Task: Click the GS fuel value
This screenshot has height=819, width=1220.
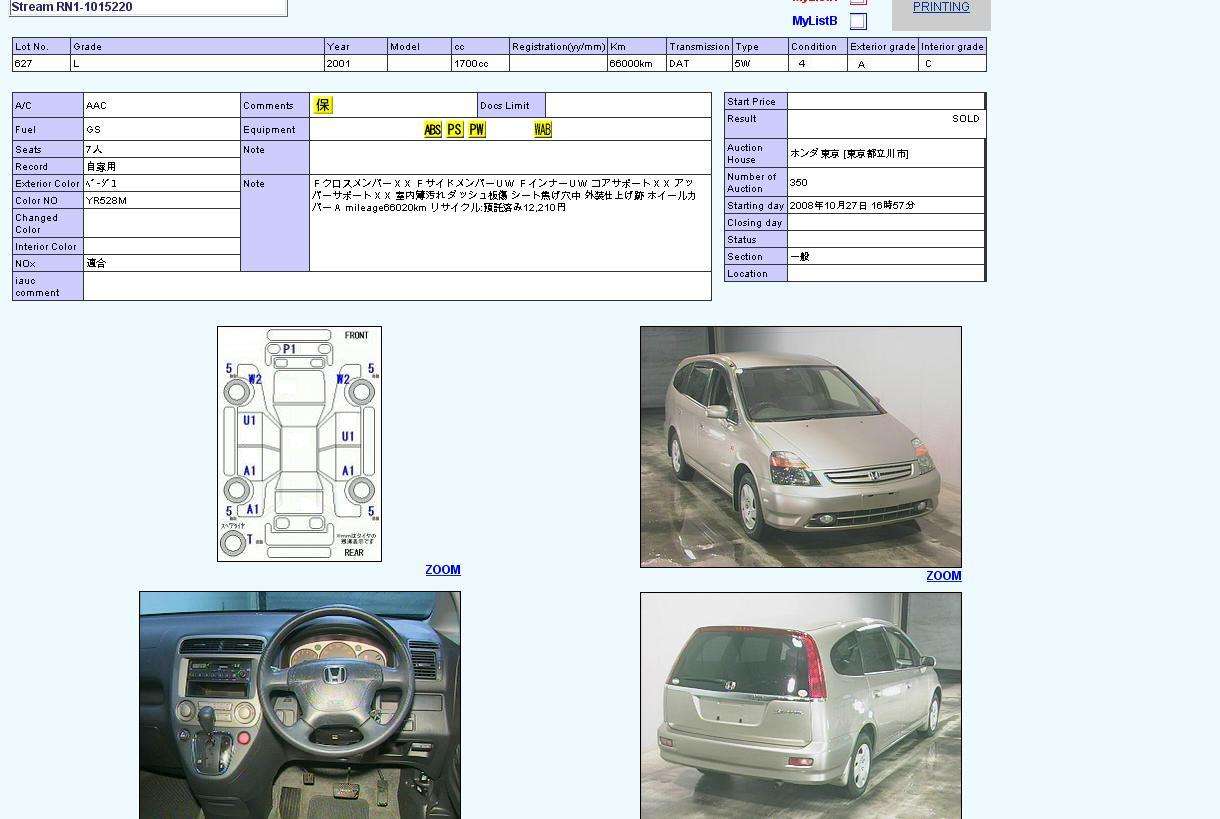Action: (93, 130)
